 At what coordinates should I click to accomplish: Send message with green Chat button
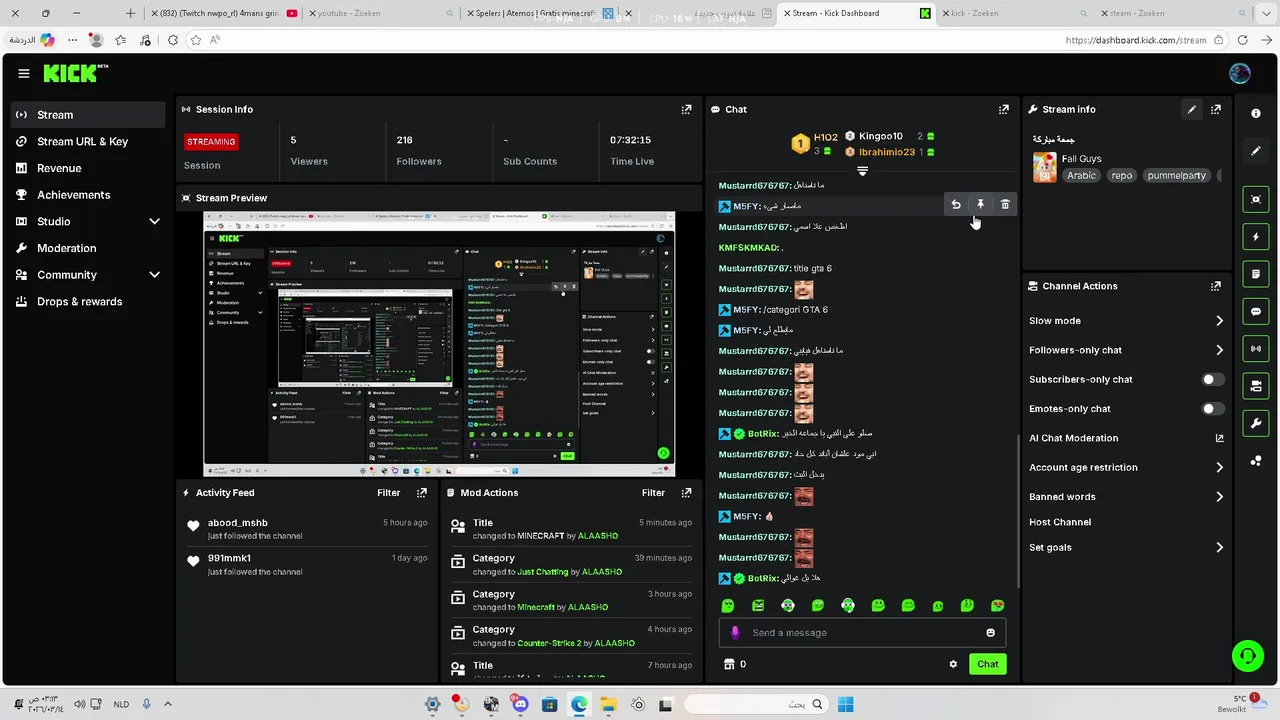[x=987, y=664]
